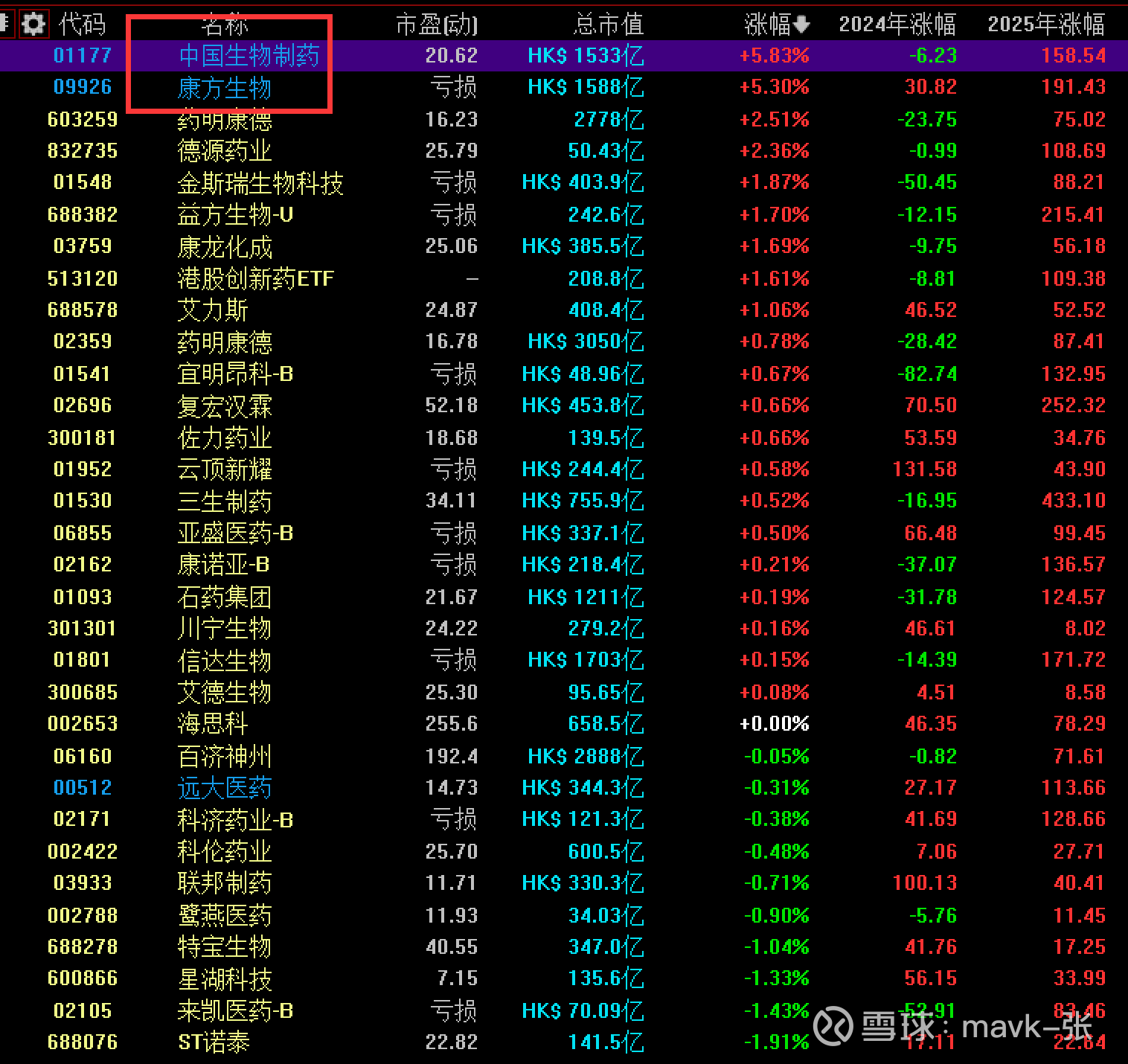Select 佐力药业 in the list
The image size is (1128, 1064).
click(x=225, y=438)
